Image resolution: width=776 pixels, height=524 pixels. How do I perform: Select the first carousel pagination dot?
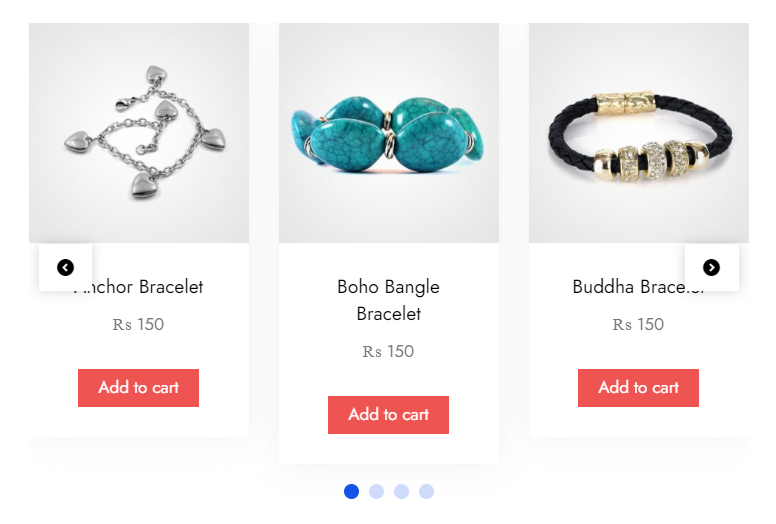pos(351,491)
